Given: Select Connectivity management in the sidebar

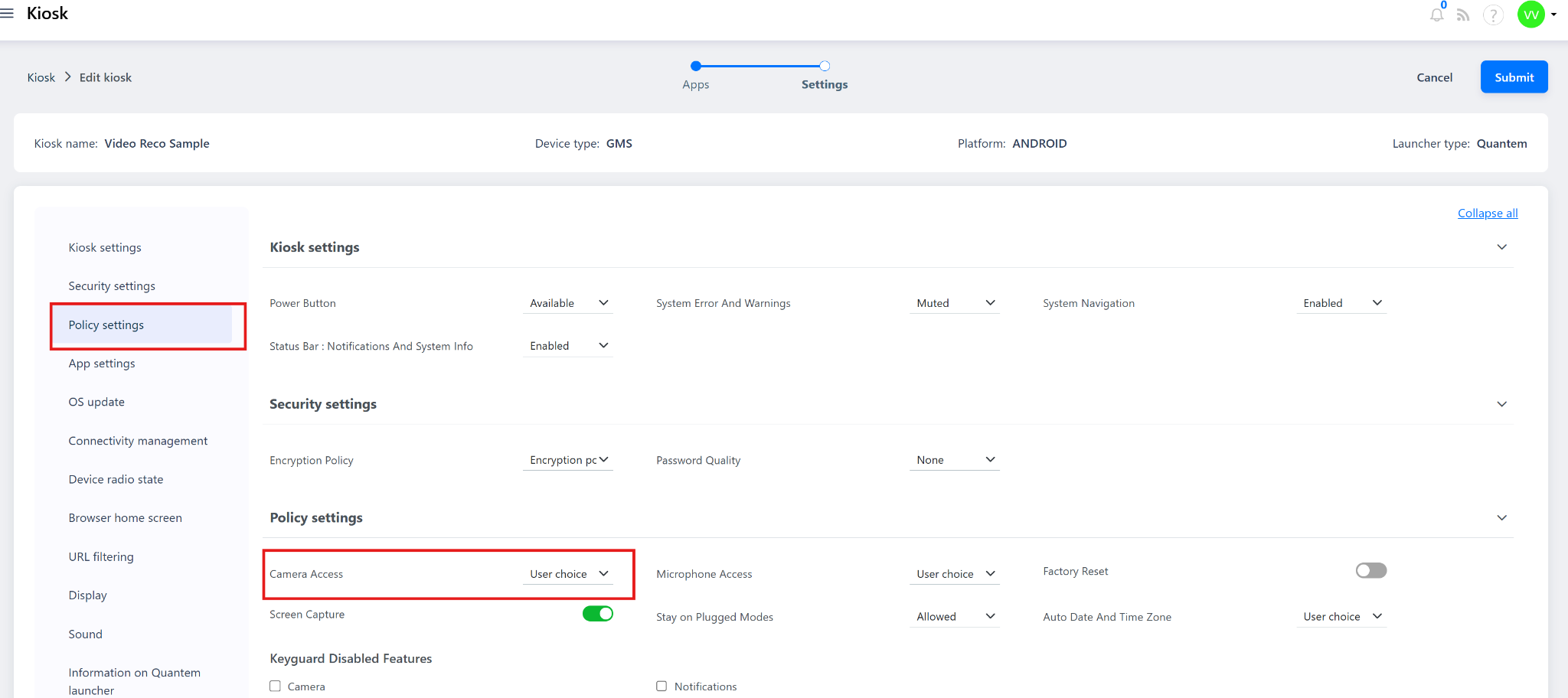Looking at the screenshot, I should (138, 441).
